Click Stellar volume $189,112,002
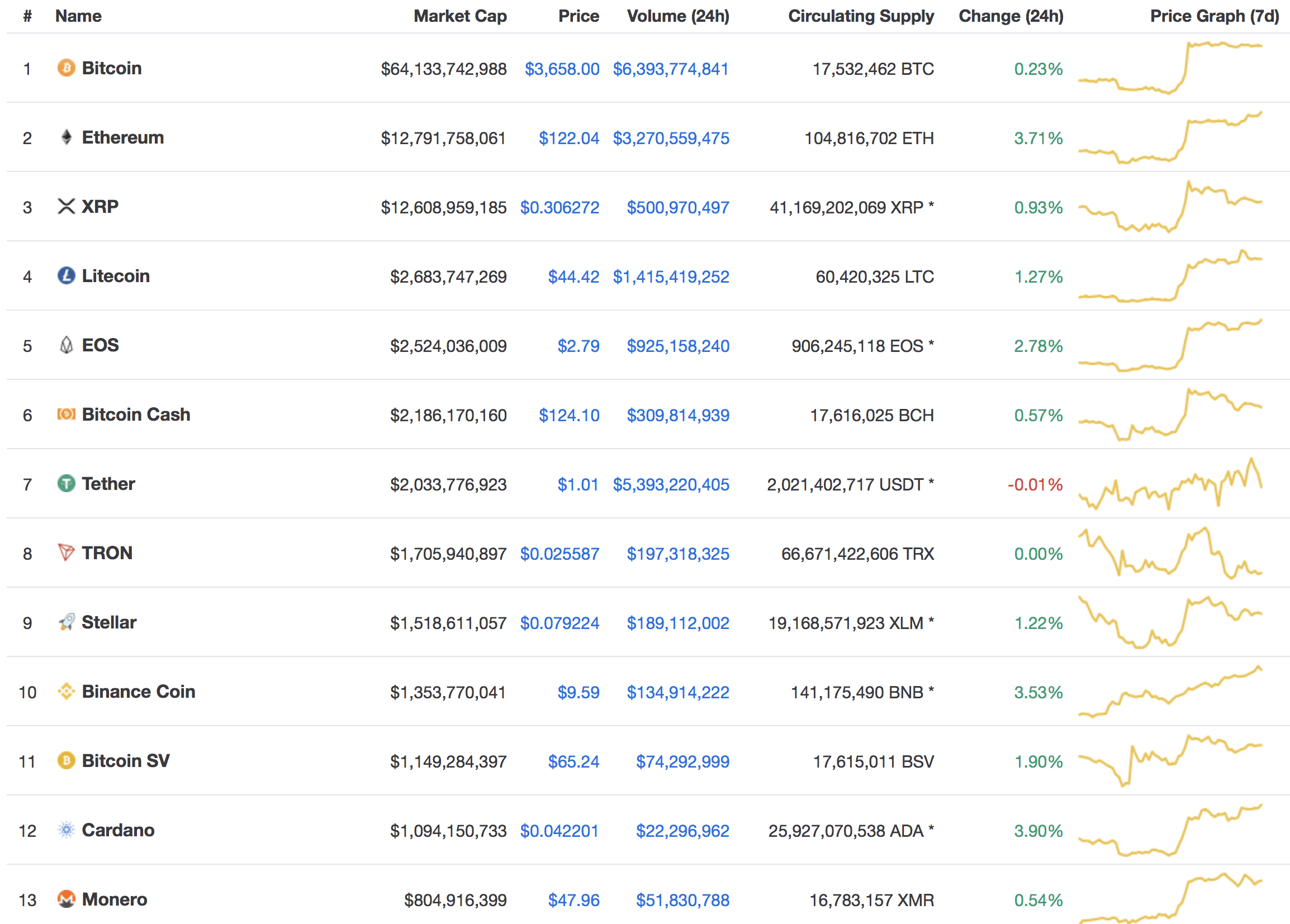 coord(678,624)
